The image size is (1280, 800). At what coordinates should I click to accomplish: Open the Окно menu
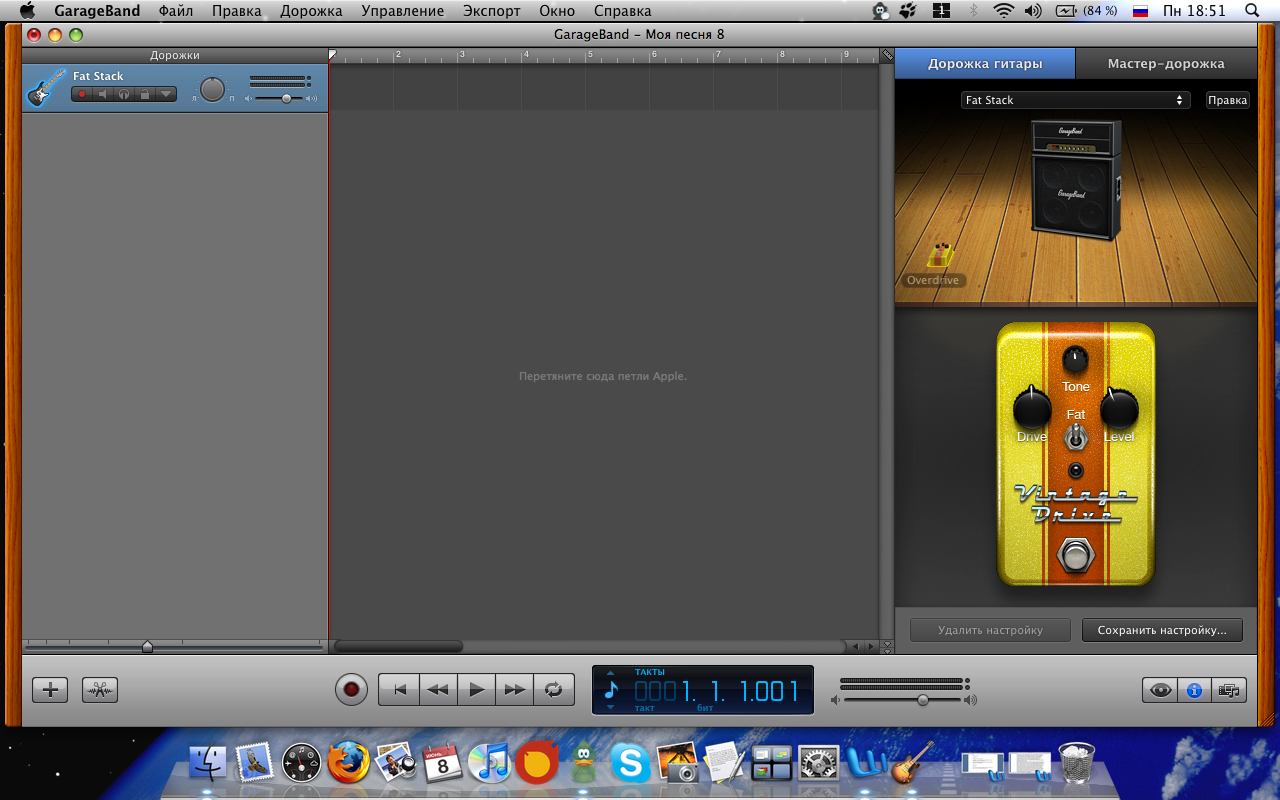click(x=557, y=11)
